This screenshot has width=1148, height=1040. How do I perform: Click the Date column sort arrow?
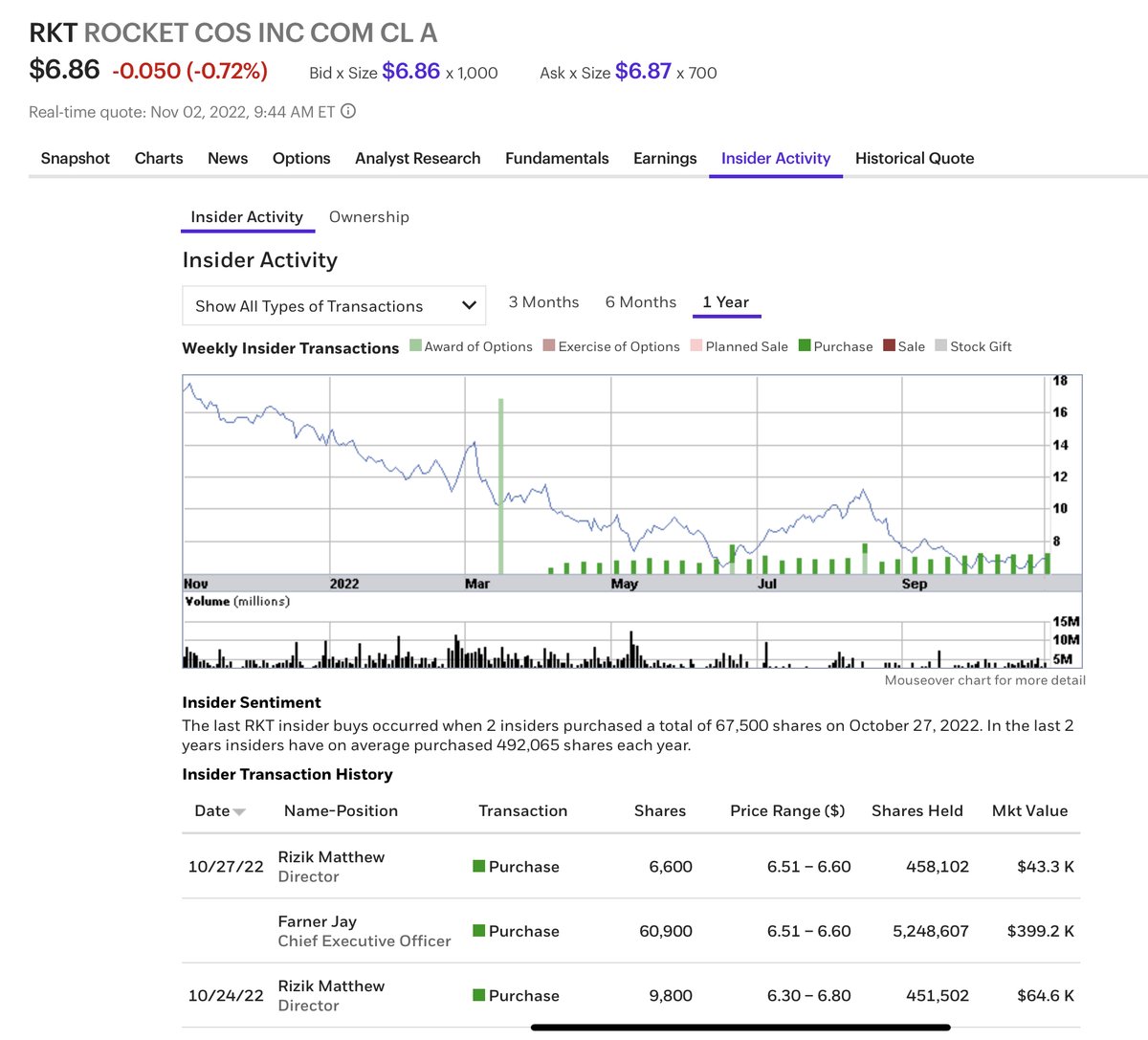coord(239,812)
